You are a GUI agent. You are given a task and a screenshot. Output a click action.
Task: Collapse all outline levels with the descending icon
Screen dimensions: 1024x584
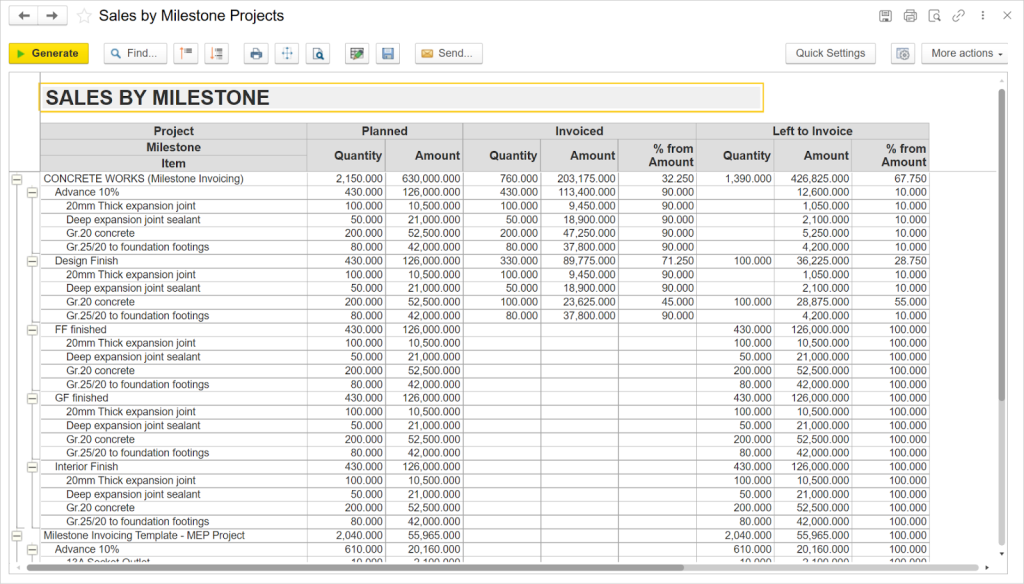click(x=216, y=53)
